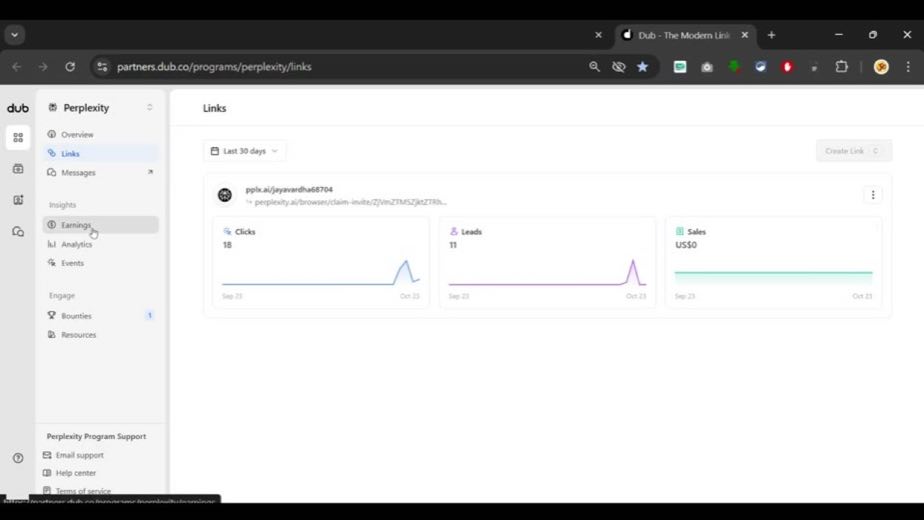Open the Help center link
The image size is (924, 520).
tap(69, 473)
